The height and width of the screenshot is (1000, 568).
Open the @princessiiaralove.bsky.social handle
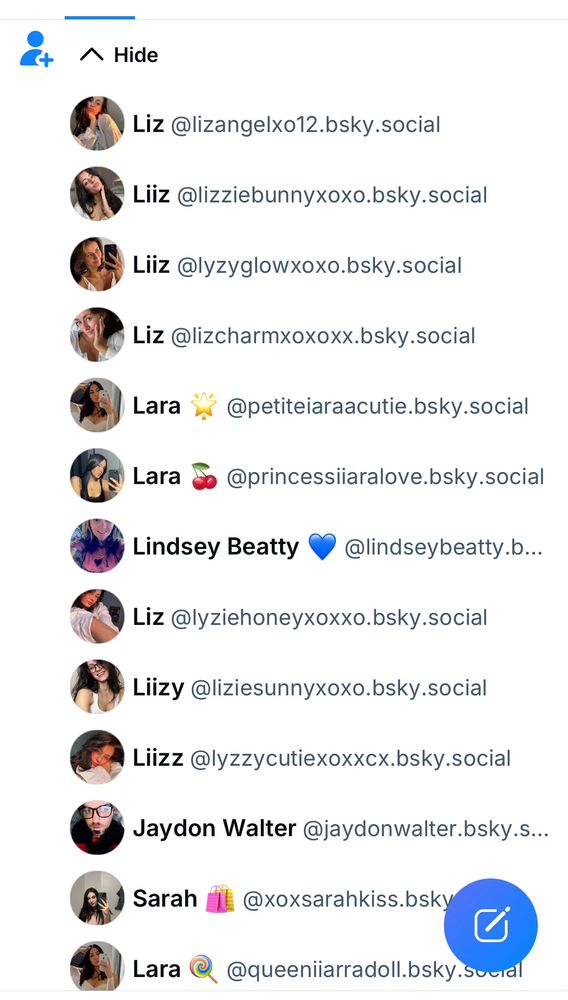pos(386,476)
